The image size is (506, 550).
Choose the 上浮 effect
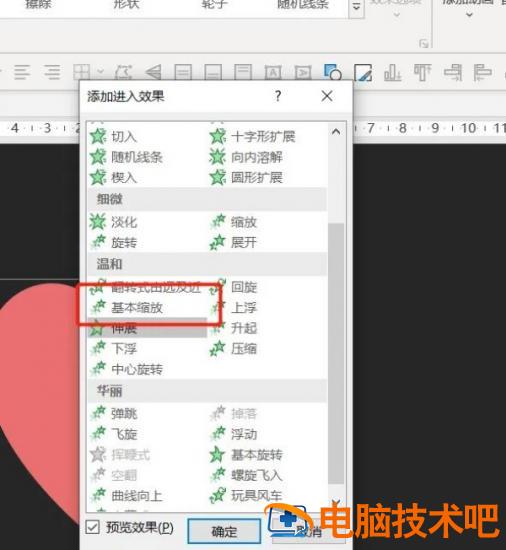[235, 308]
